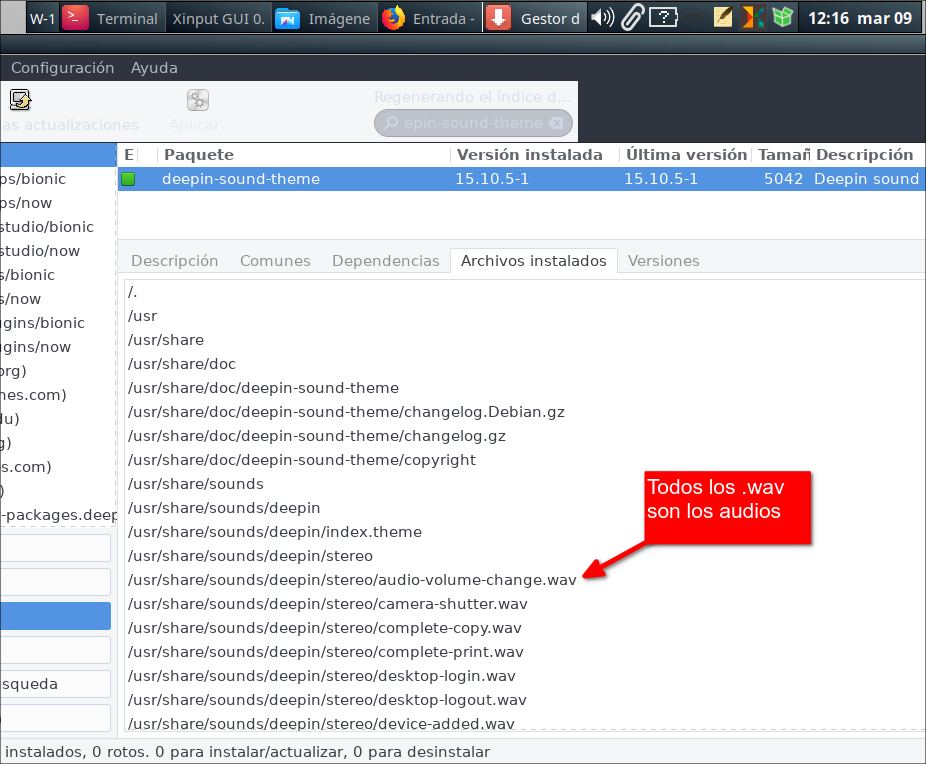The image size is (926, 764).
Task: Sort by Versión instalada column header
Action: (536, 155)
